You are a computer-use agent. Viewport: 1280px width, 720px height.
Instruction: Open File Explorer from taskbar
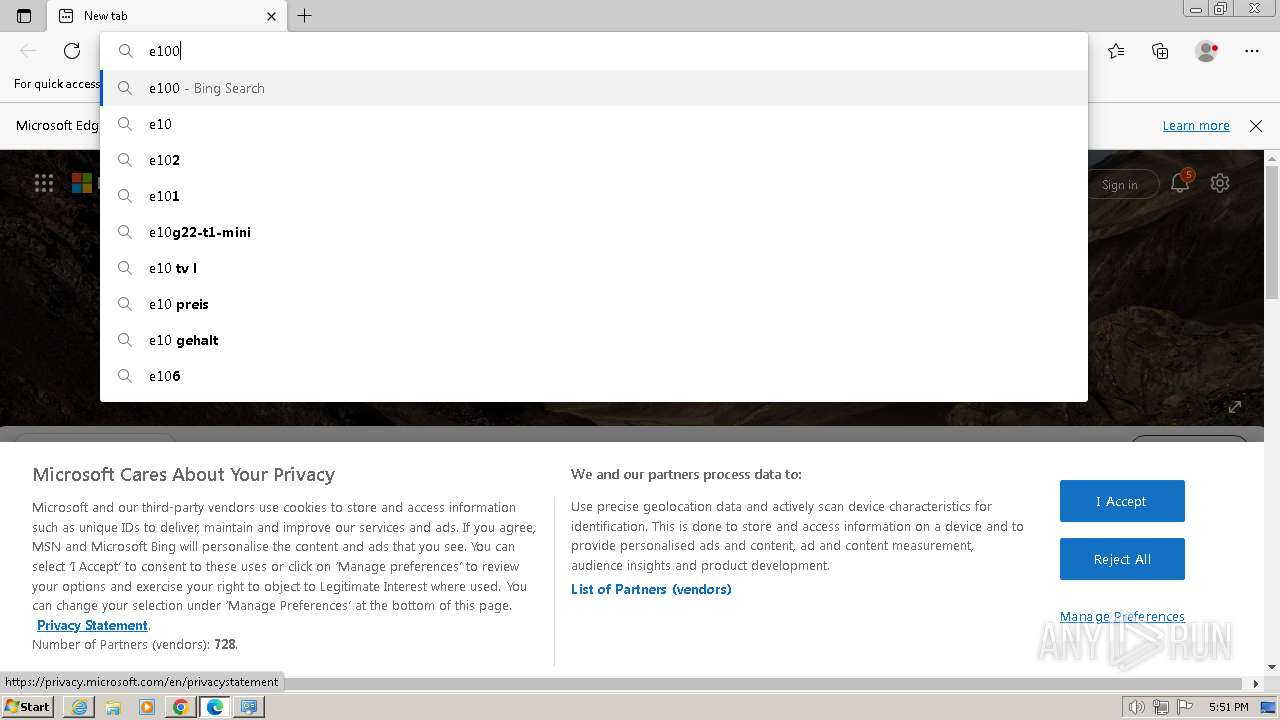113,707
